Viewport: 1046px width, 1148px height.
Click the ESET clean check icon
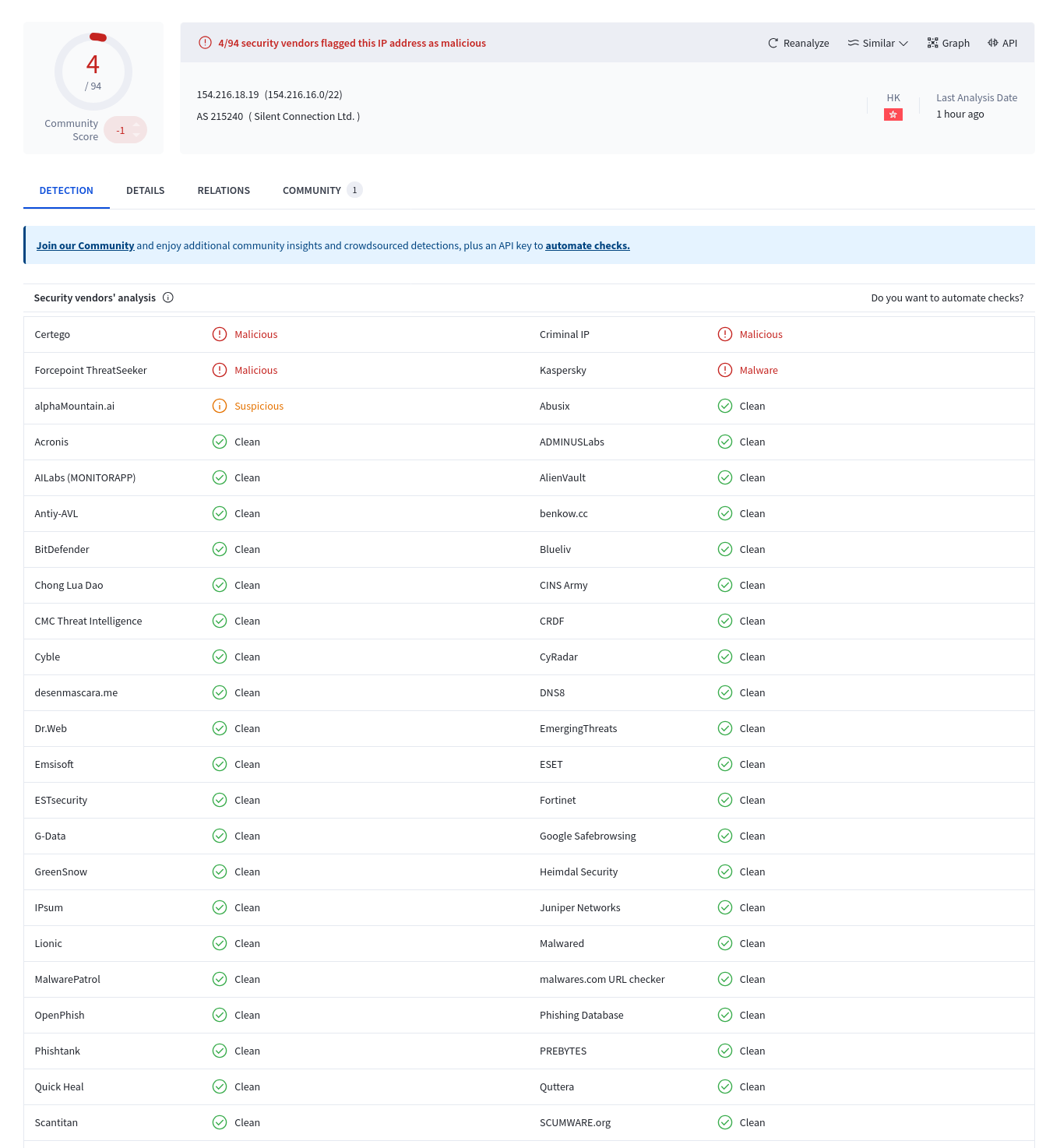point(725,764)
